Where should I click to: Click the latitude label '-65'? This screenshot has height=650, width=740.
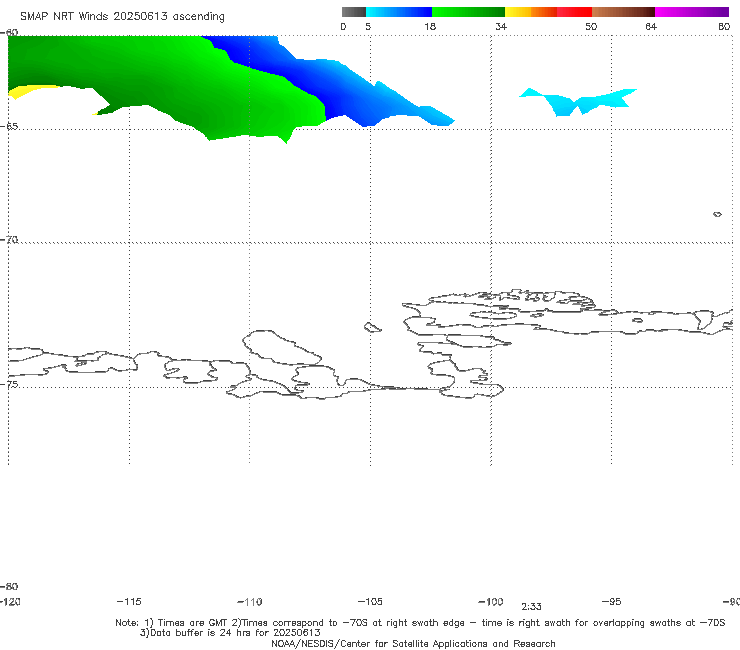(x=9, y=126)
